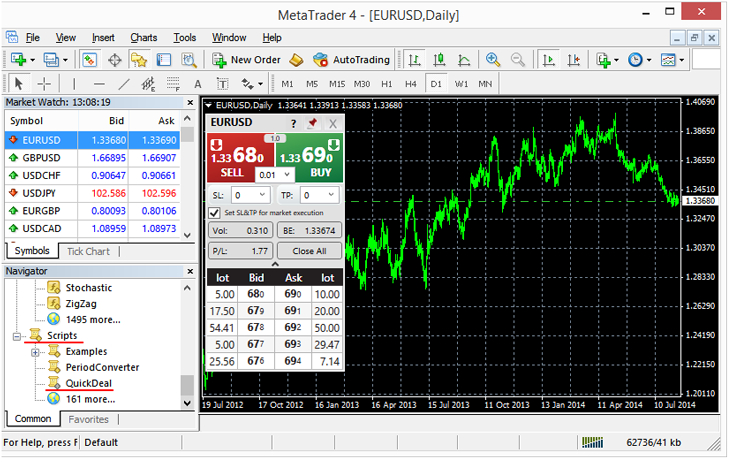733x464 pixels.
Task: Open the Indicators icon dropdown arrow
Action: (616, 60)
